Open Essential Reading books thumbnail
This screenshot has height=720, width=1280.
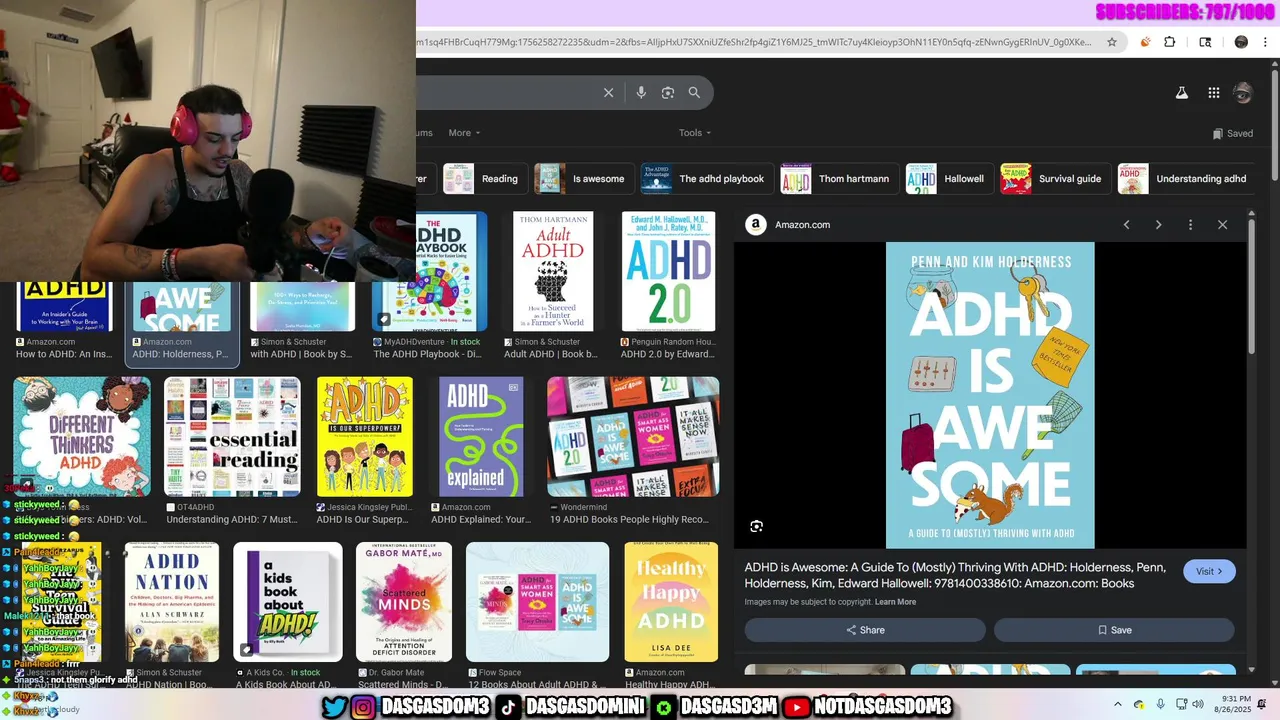(x=232, y=436)
